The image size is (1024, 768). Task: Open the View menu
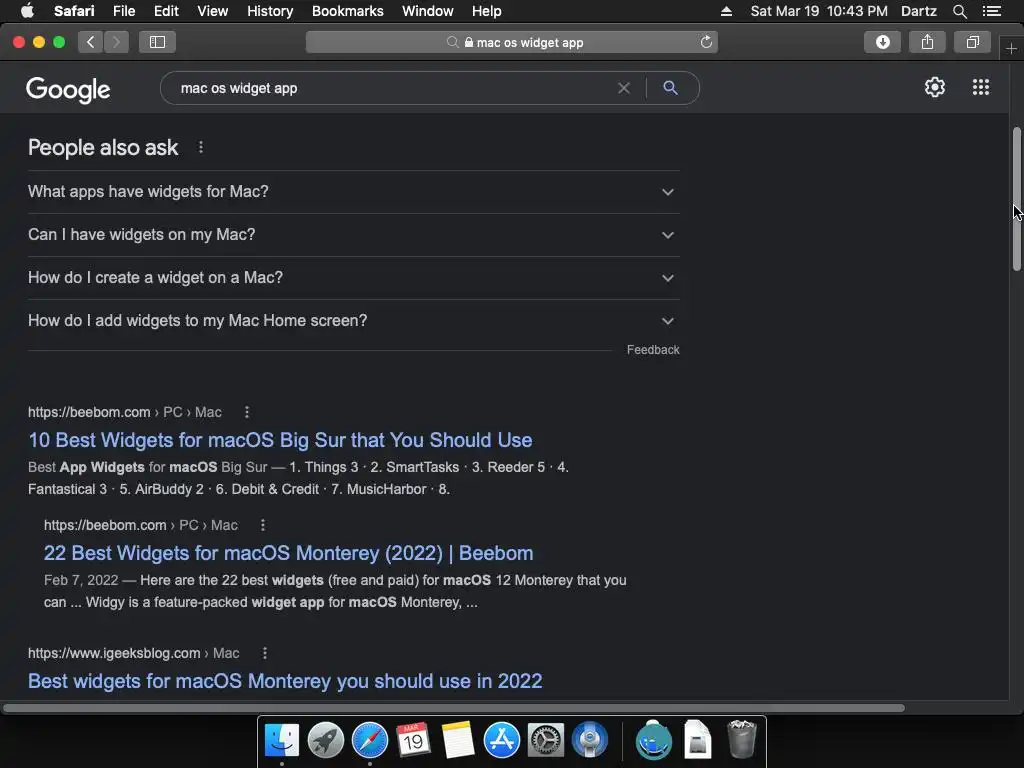pos(212,11)
